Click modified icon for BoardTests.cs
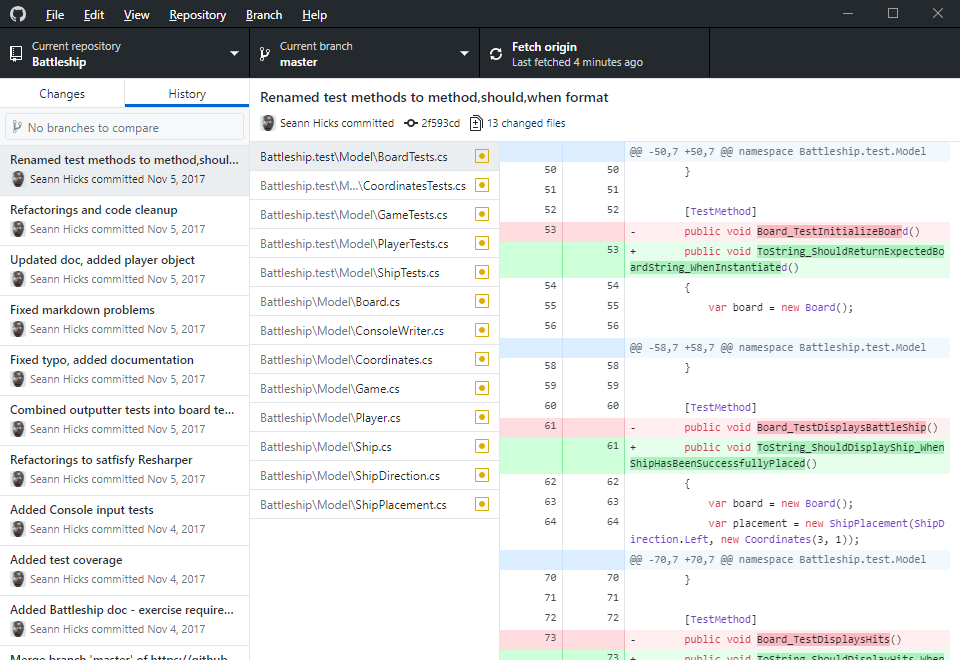This screenshot has height=660, width=960. point(482,157)
